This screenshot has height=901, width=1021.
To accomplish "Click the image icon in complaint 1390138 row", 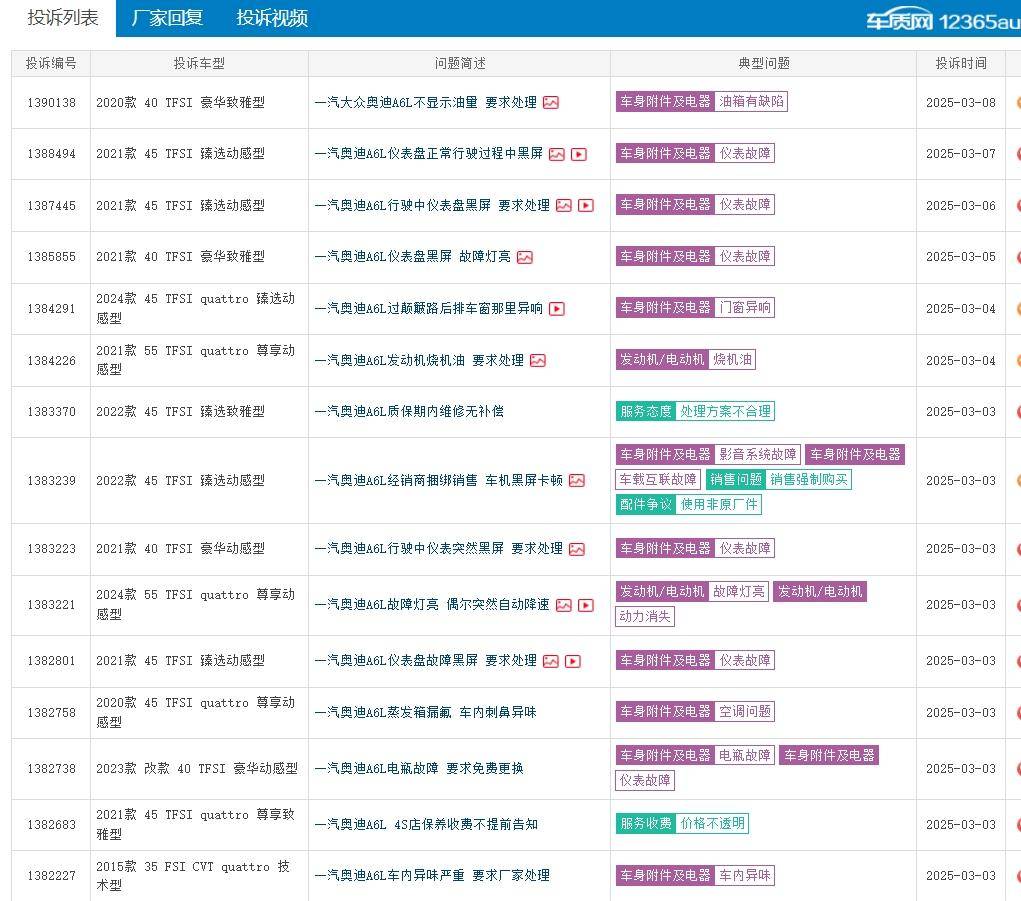I will [551, 102].
